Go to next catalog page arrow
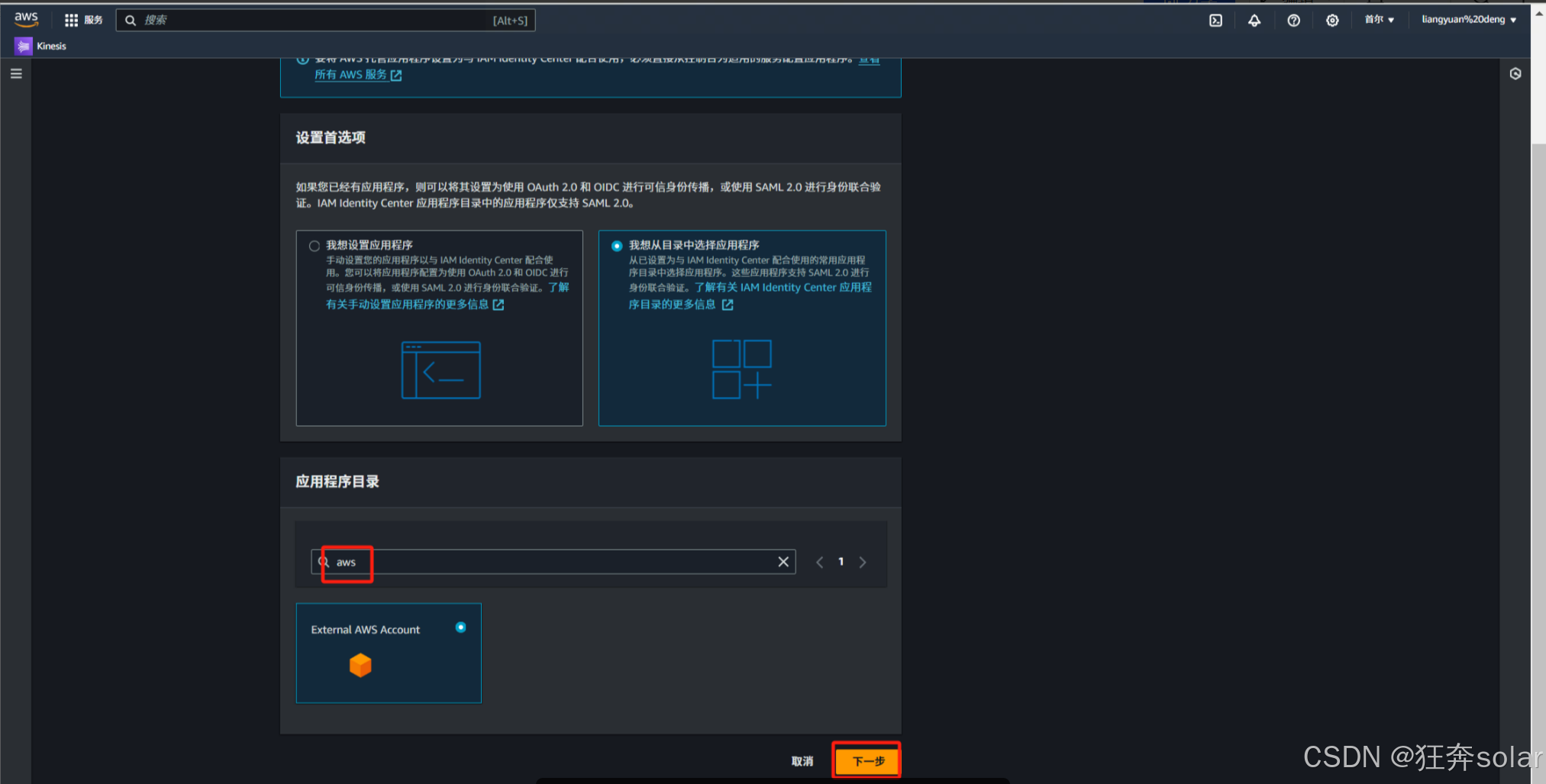This screenshot has height=784, width=1546. click(x=863, y=563)
